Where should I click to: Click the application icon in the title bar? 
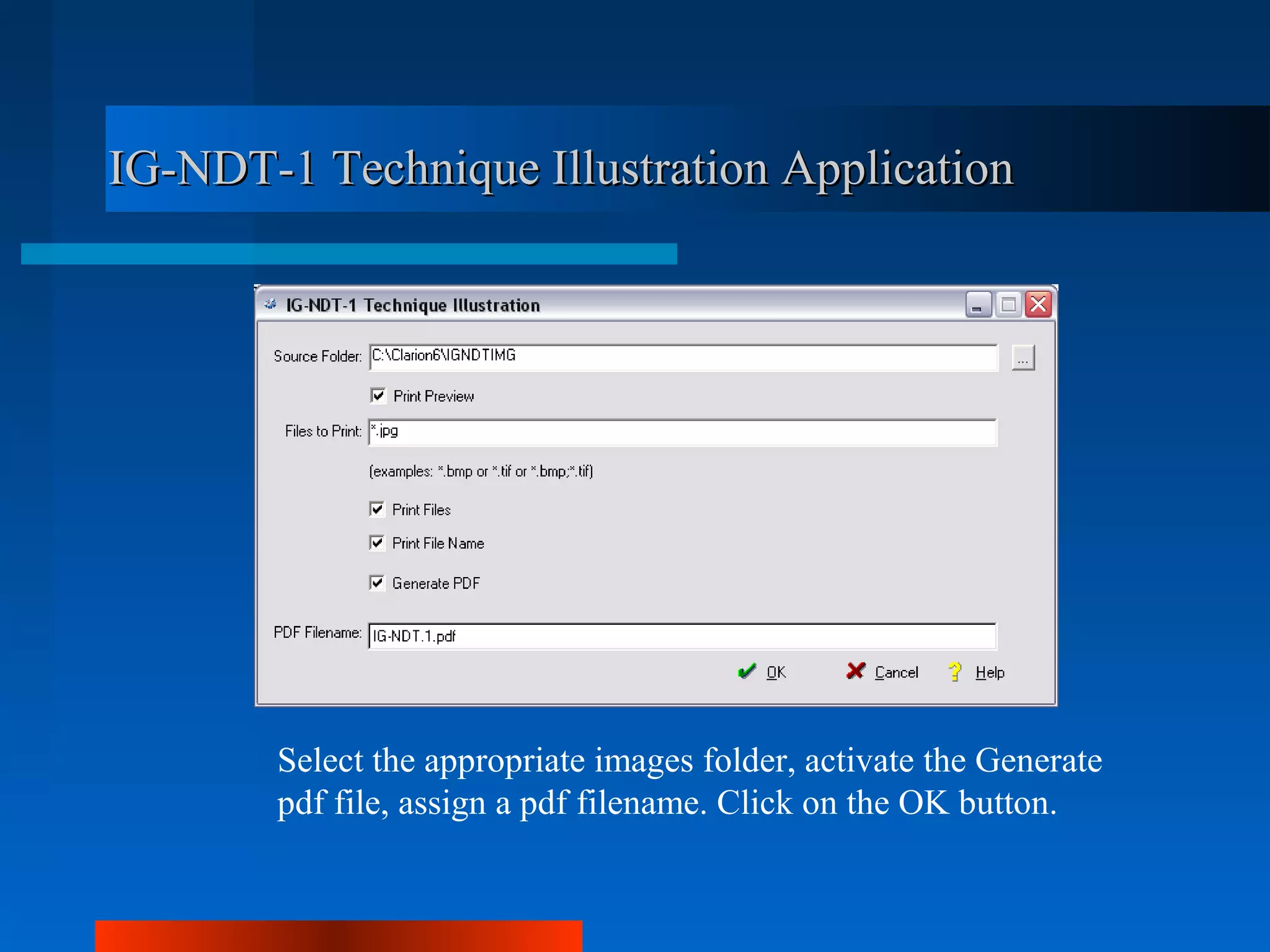tap(270, 304)
